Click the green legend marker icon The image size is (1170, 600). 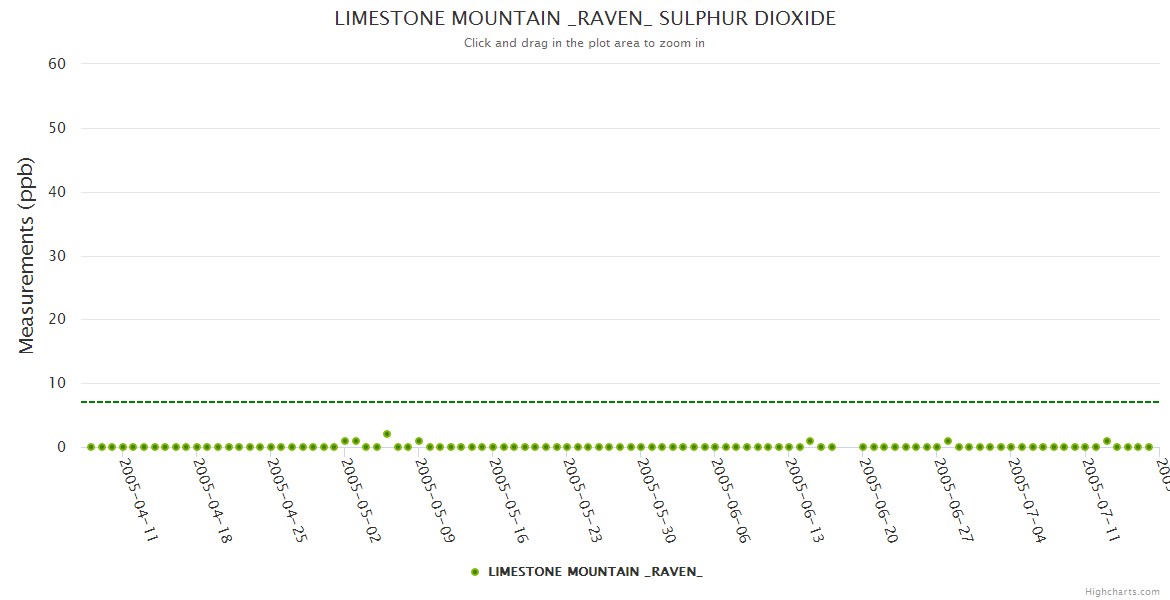point(475,572)
